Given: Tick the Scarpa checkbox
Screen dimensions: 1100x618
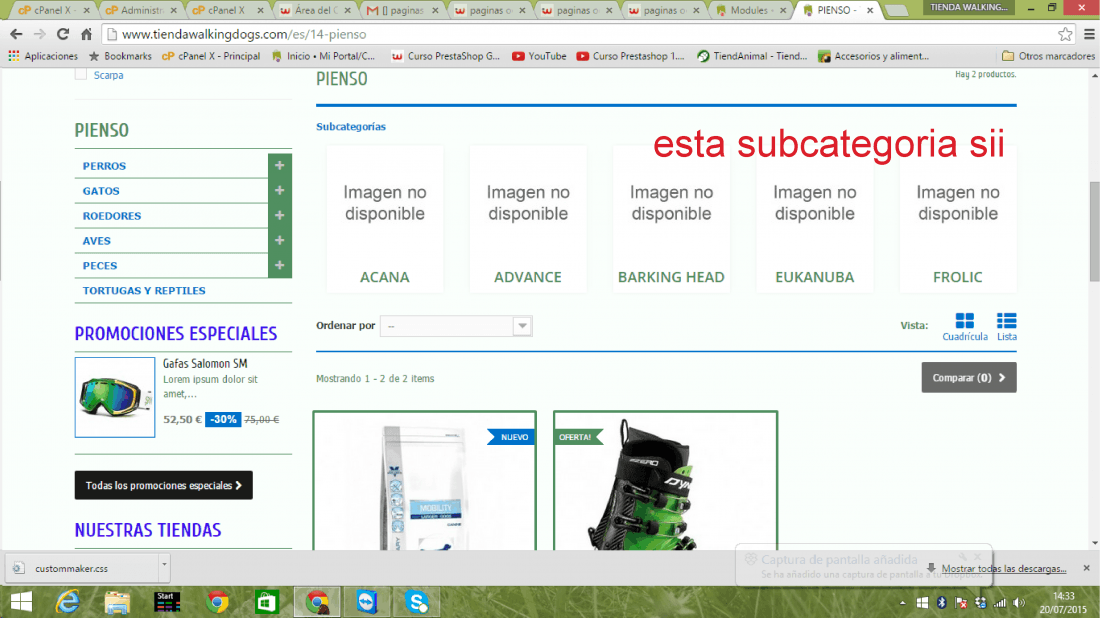Looking at the screenshot, I should coord(81,74).
